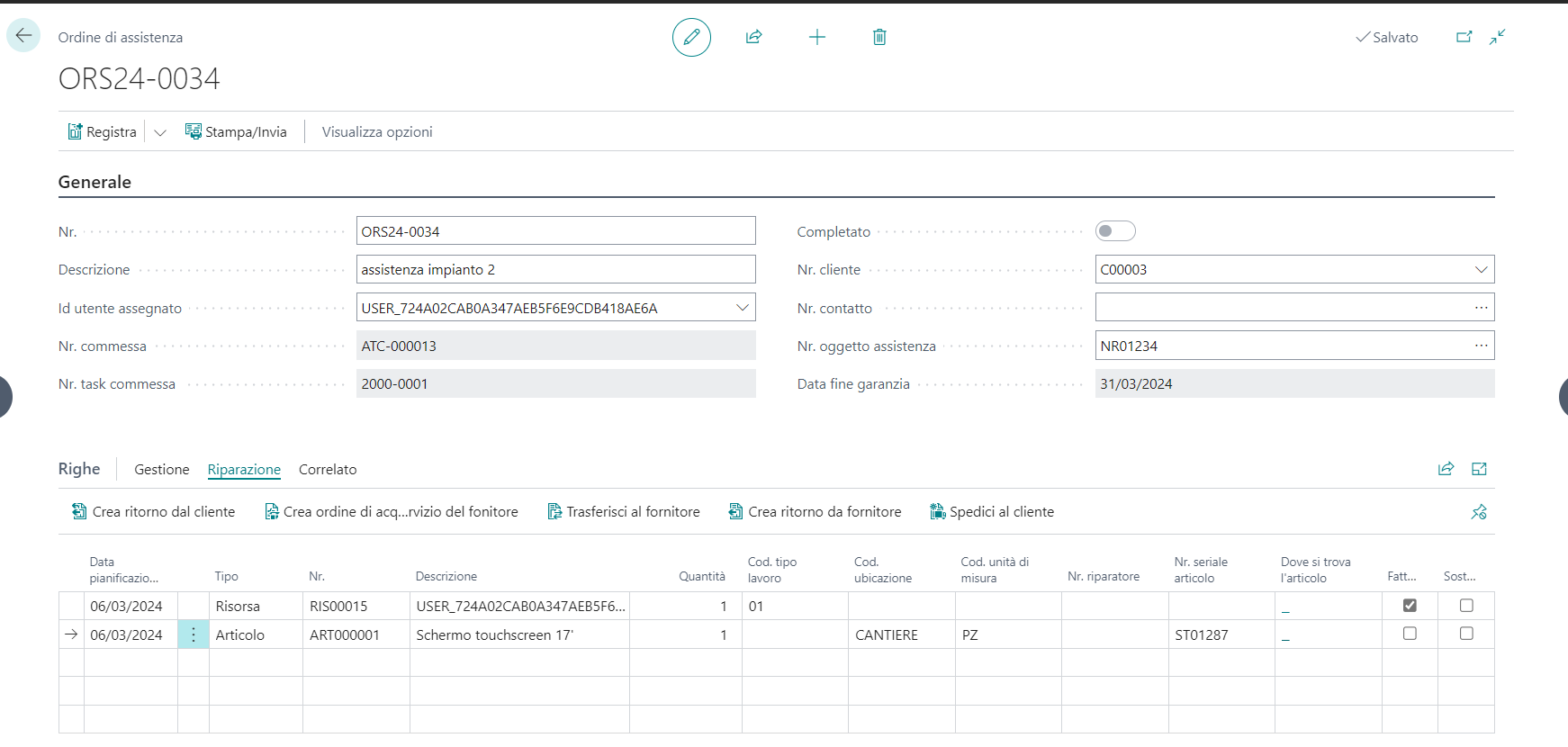The image size is (1568, 747).
Task: Click PZ unit of measure cell
Action: pos(1008,634)
